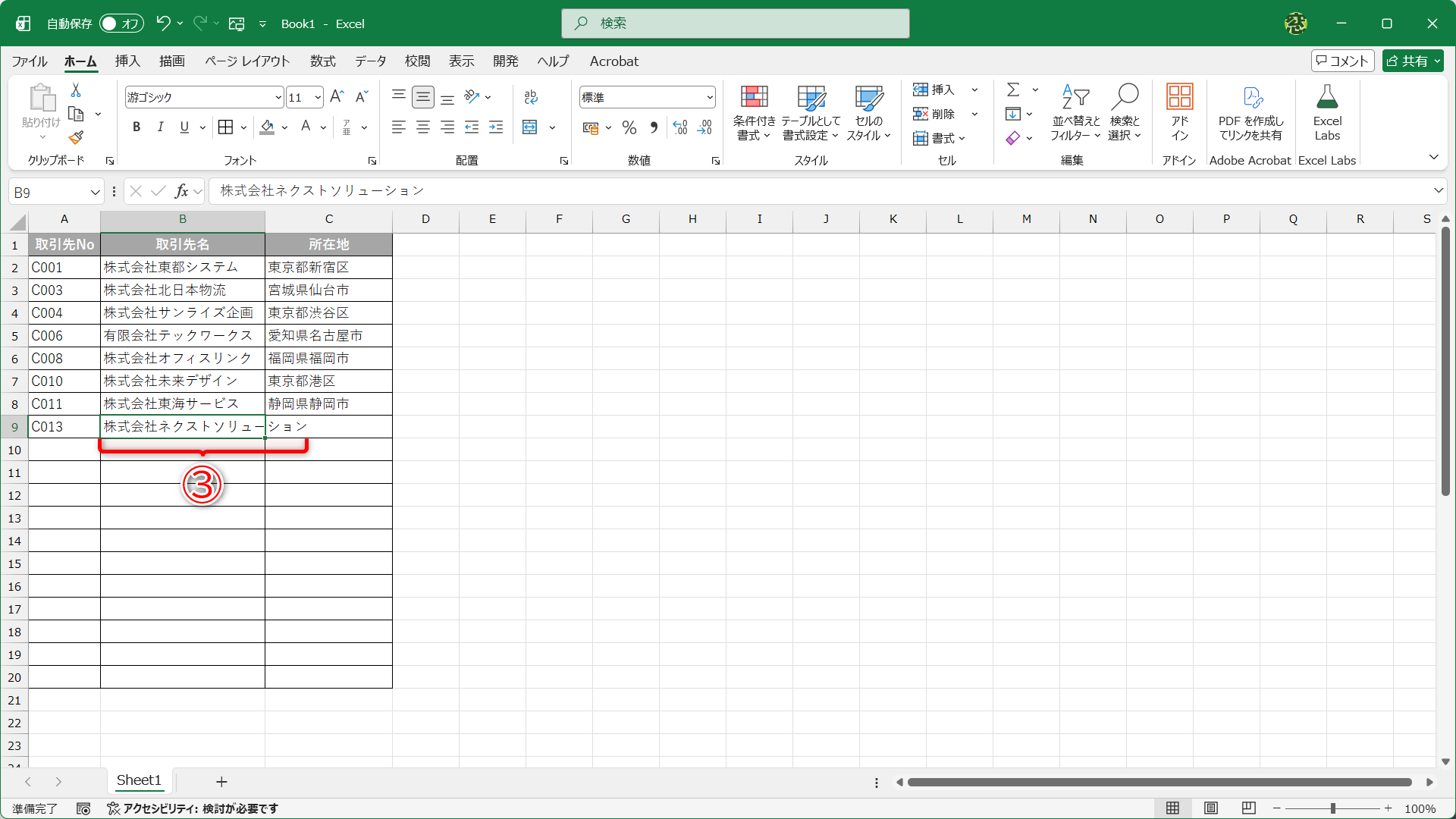The height and width of the screenshot is (819, 1456).
Task: Toggle italic formatting
Action: pyautogui.click(x=160, y=127)
